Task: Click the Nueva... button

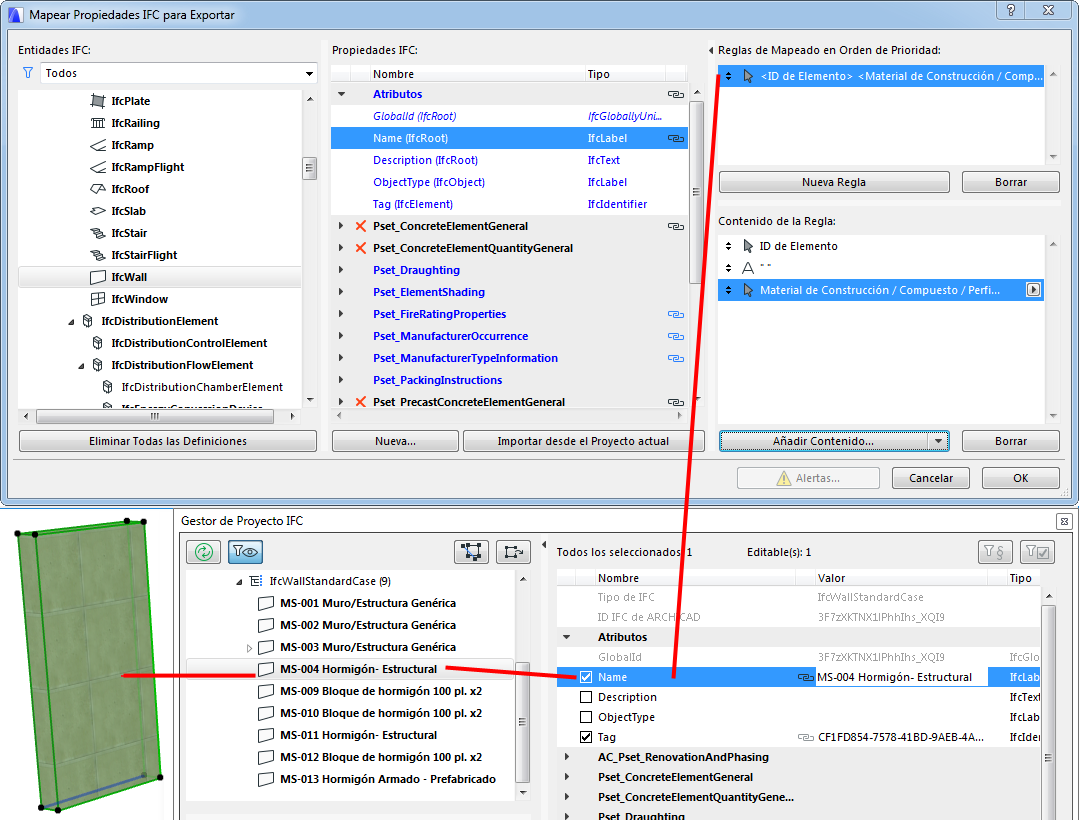Action: (395, 441)
